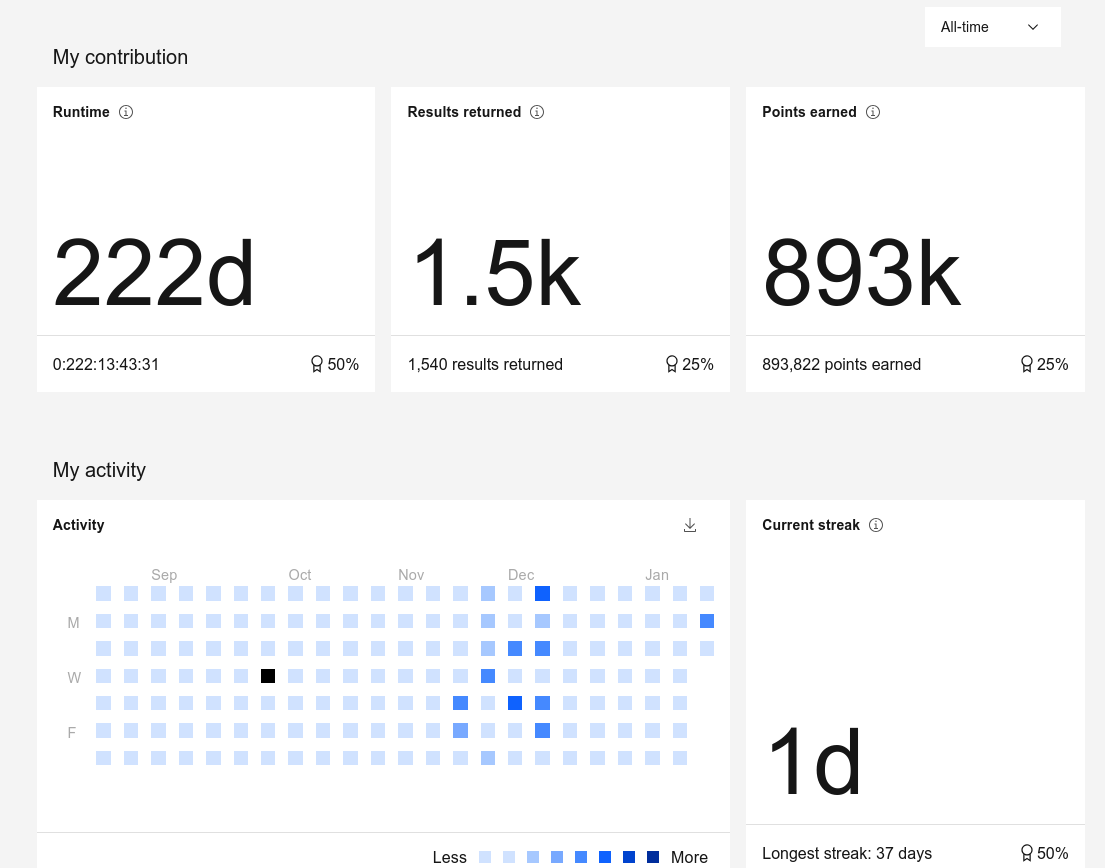Click the Current streak info icon

[x=876, y=525]
